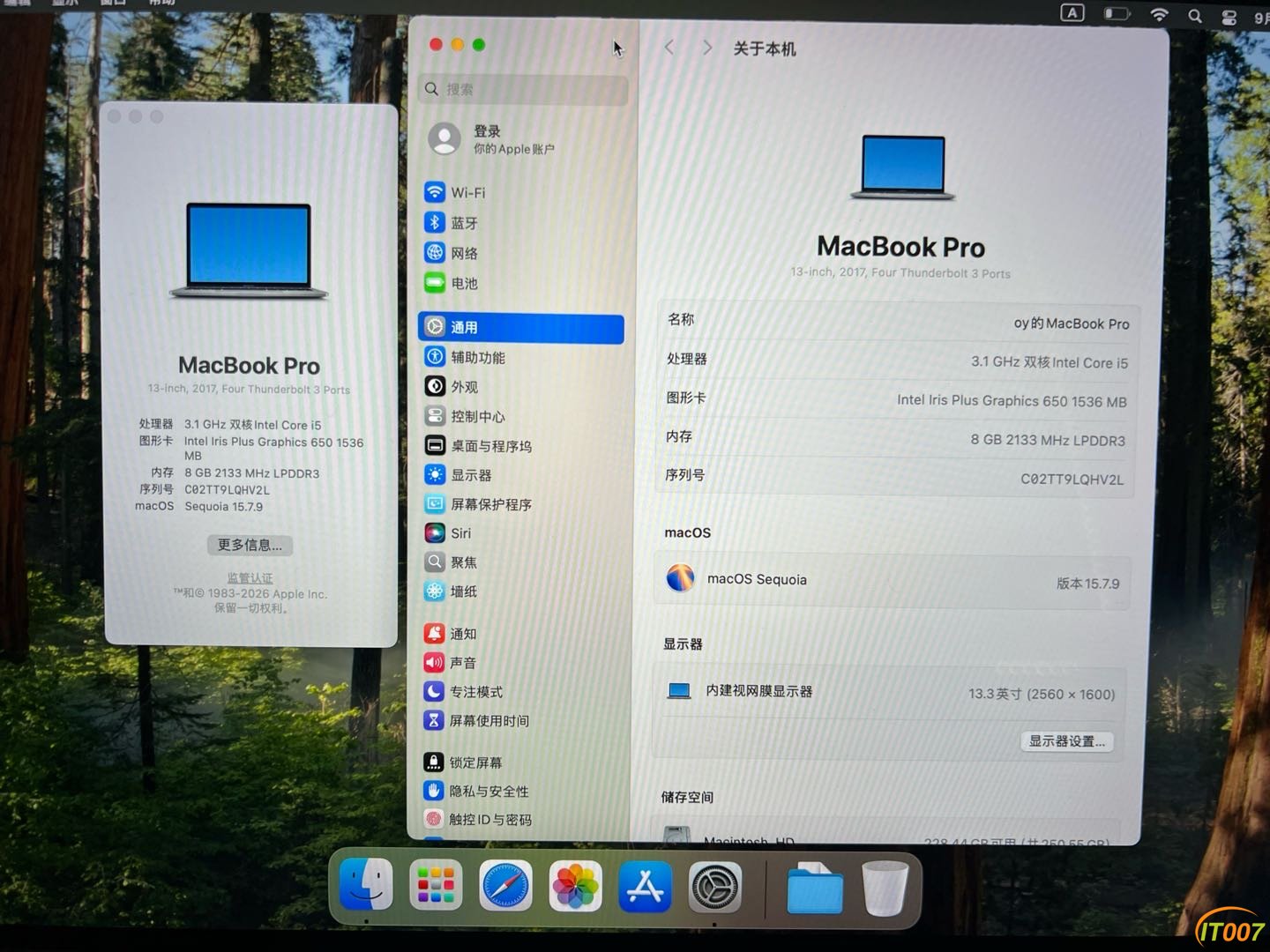Viewport: 1270px width, 952px height.
Task: Open the Trash in the Dock
Action: (x=885, y=889)
